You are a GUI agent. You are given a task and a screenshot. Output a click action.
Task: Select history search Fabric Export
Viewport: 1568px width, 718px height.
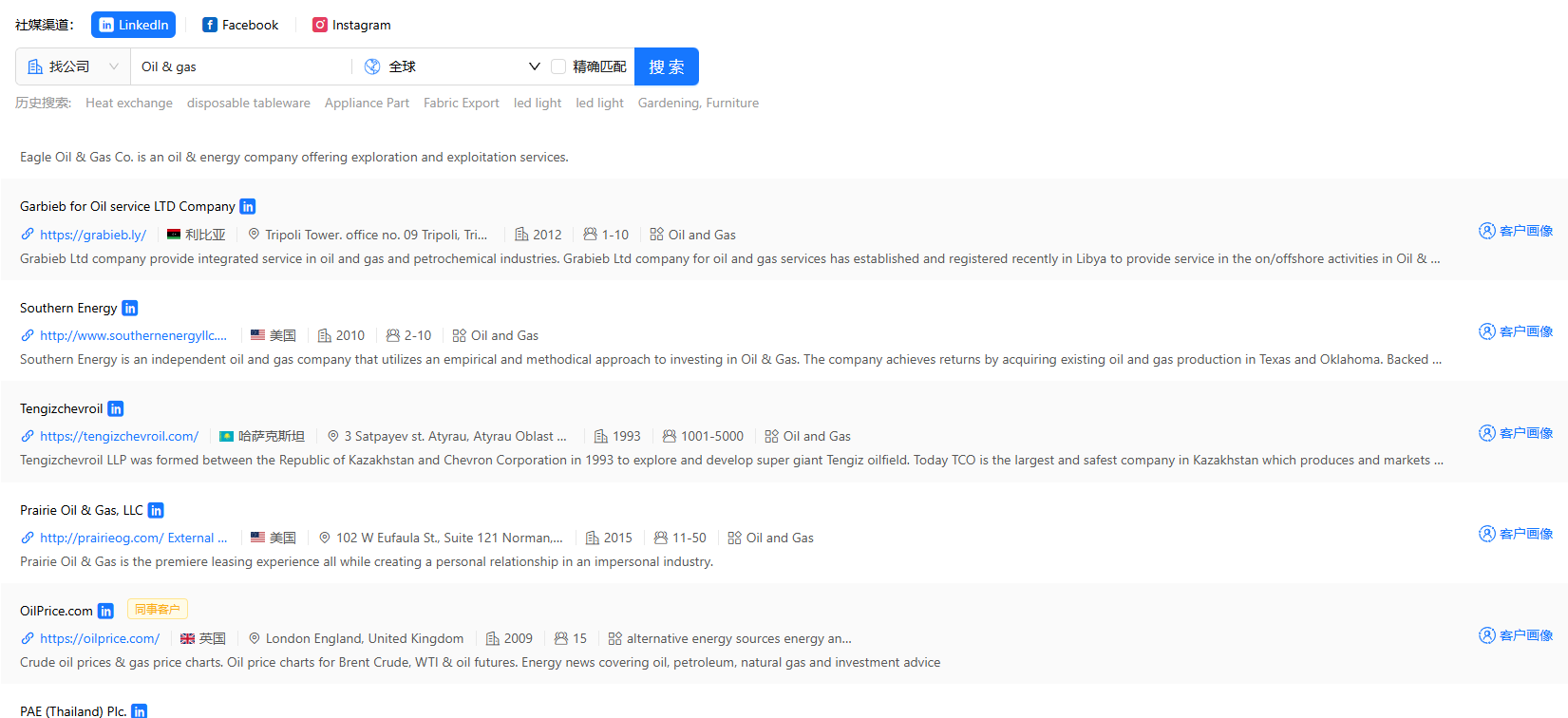click(x=462, y=103)
